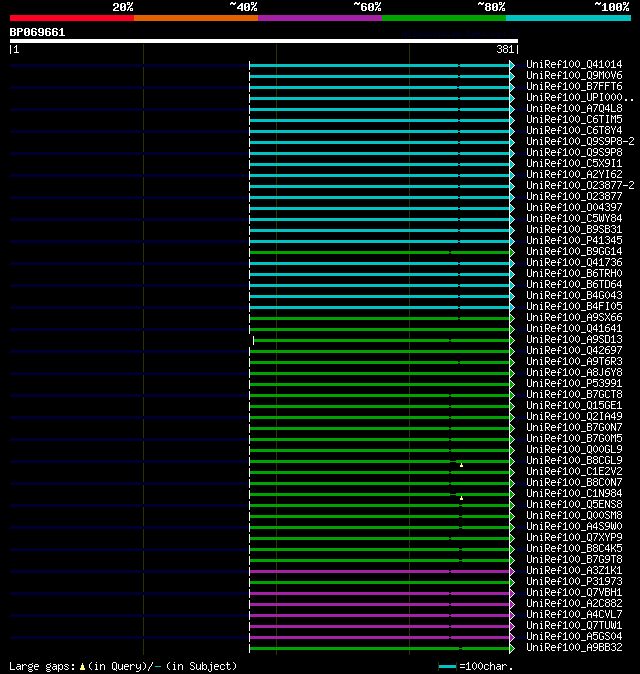The image size is (640, 674).
Task: Open the UniRef100_Q9M0V6 entry
Action: click(x=574, y=76)
